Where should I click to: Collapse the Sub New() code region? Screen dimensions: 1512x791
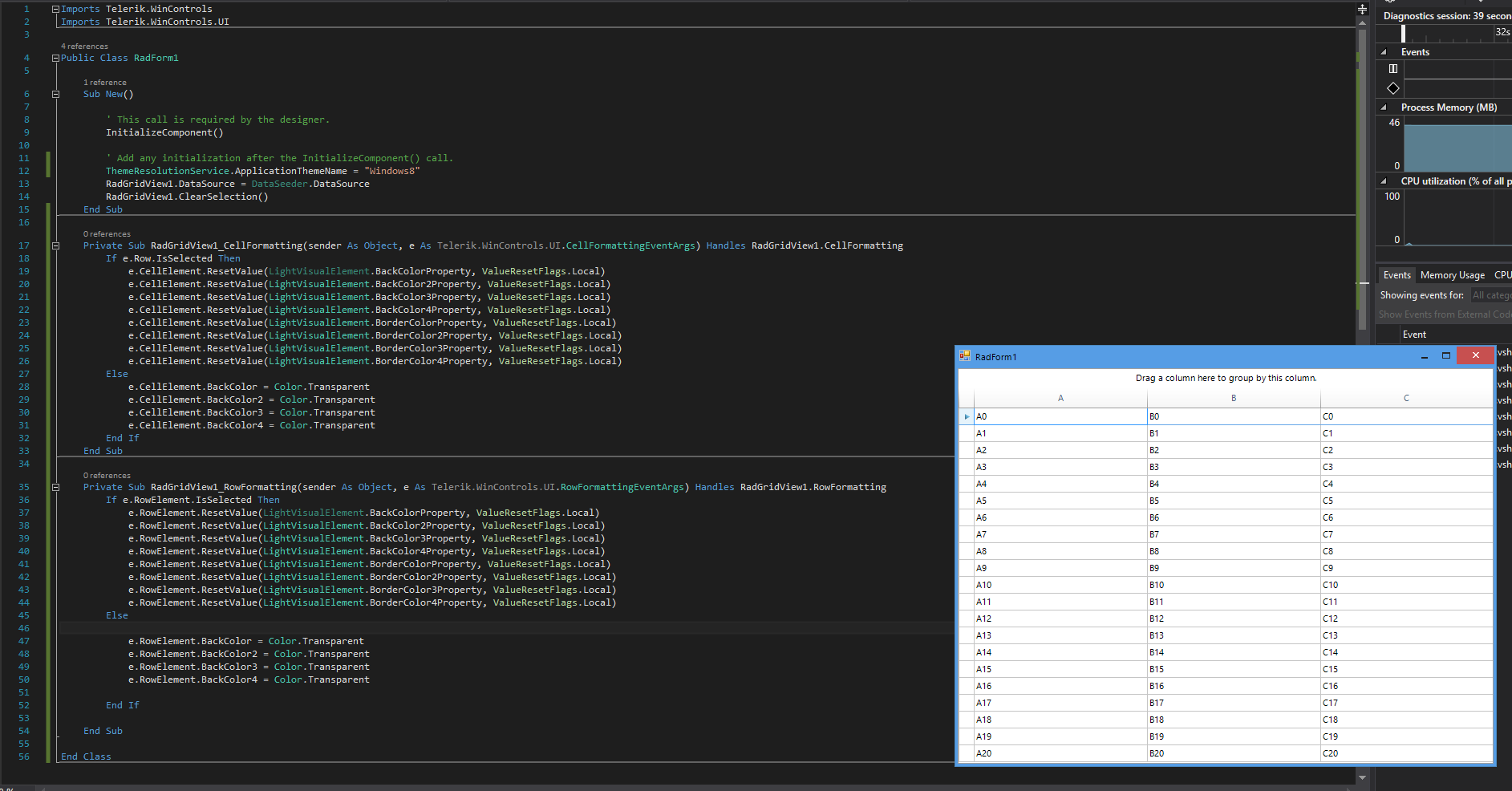(55, 94)
